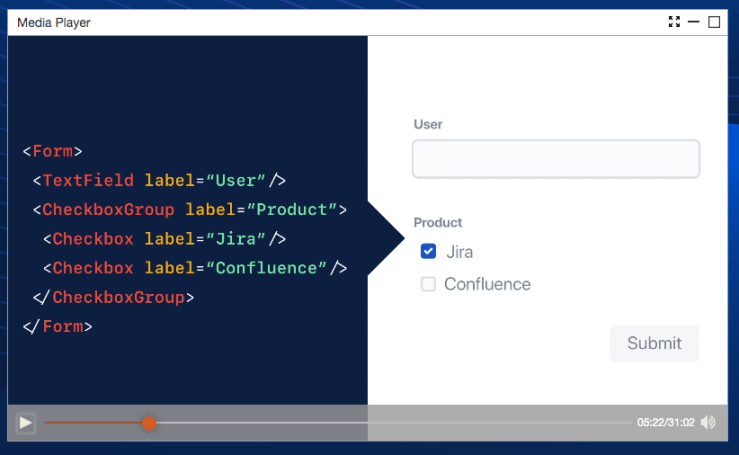Click the CheckboxGroup label="Product" code line

[x=189, y=210]
